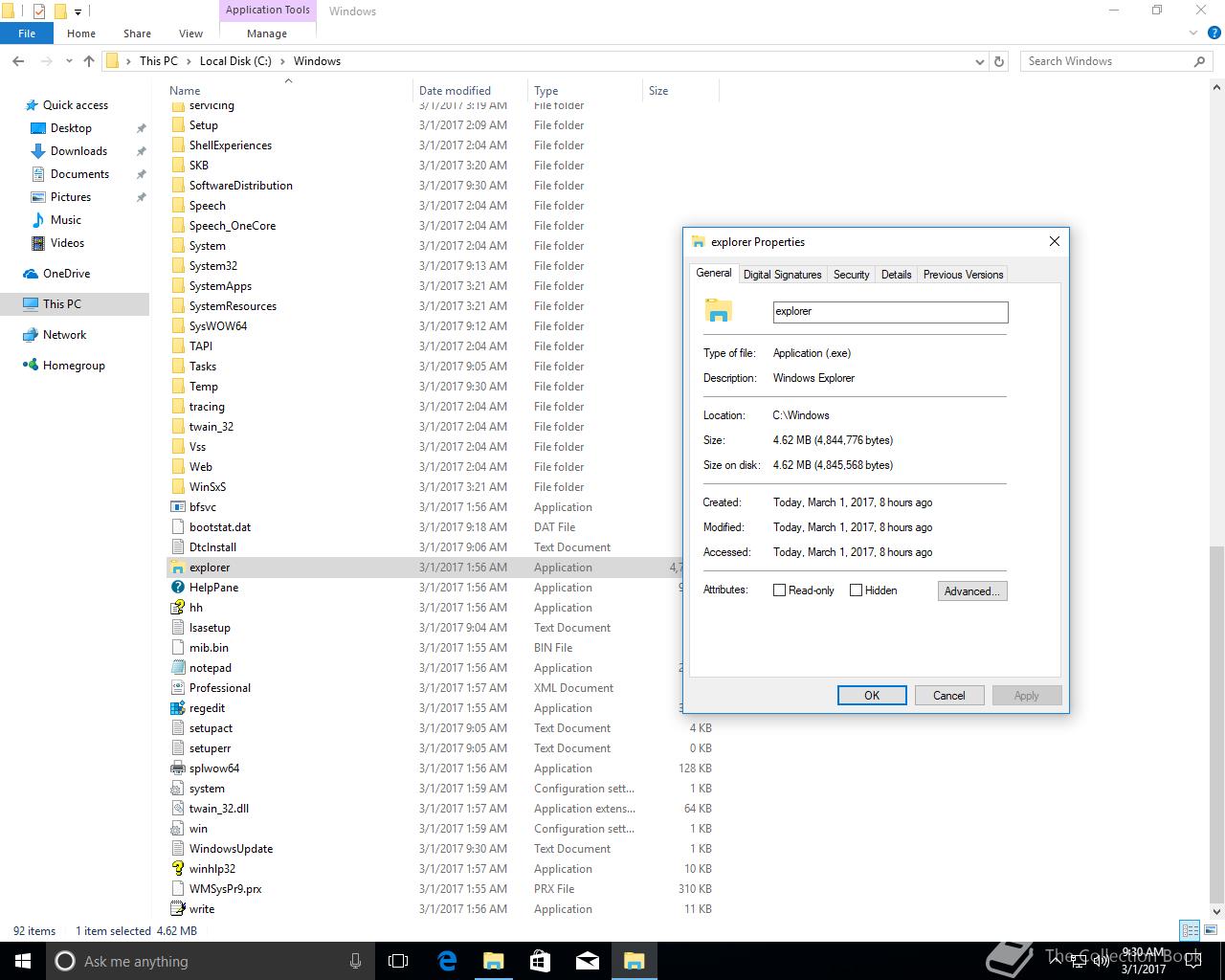Toggle the Hidden attribute checkbox
Viewport: 1225px width, 980px height.
pos(856,590)
